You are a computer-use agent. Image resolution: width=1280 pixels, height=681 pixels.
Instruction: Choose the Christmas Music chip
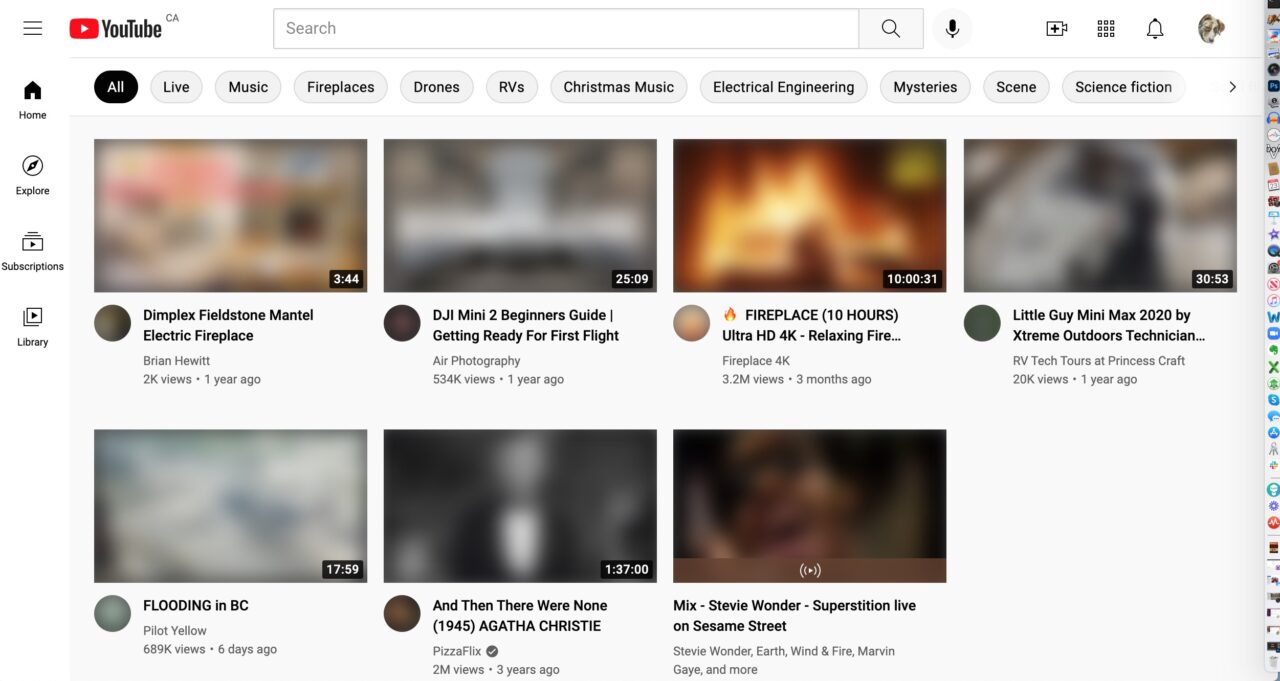pos(619,87)
